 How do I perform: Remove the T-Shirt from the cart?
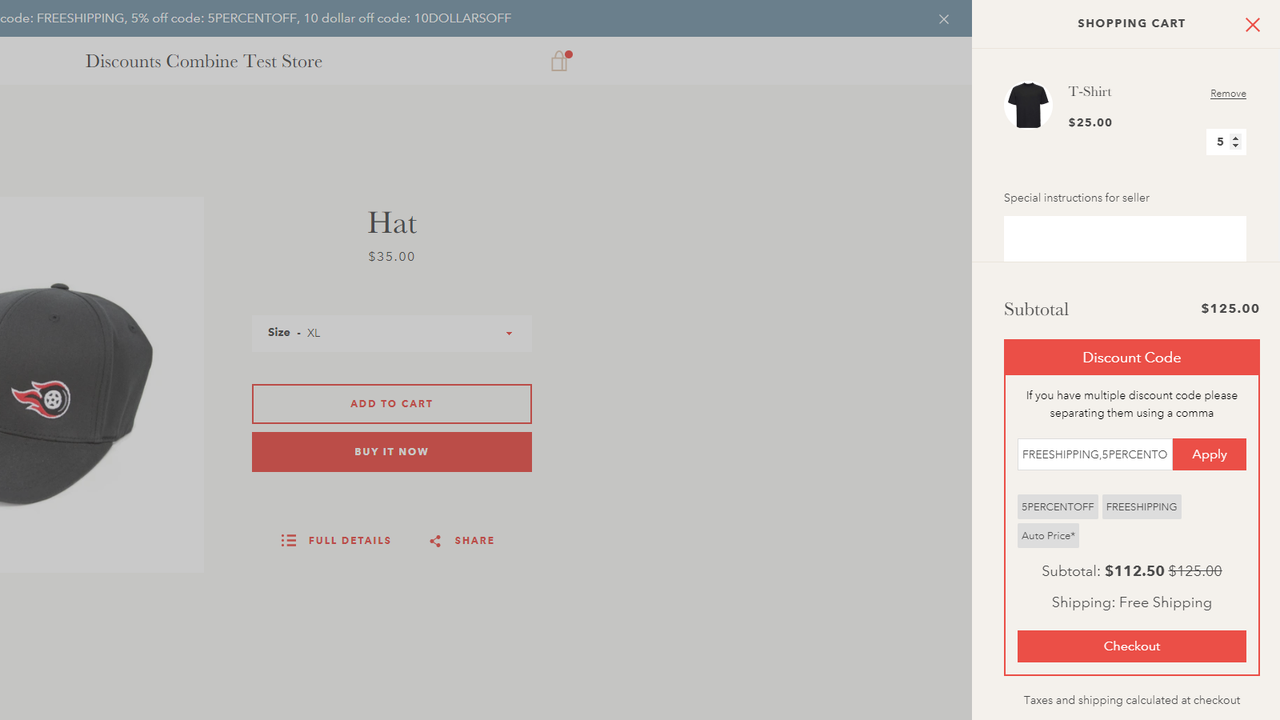click(x=1227, y=93)
